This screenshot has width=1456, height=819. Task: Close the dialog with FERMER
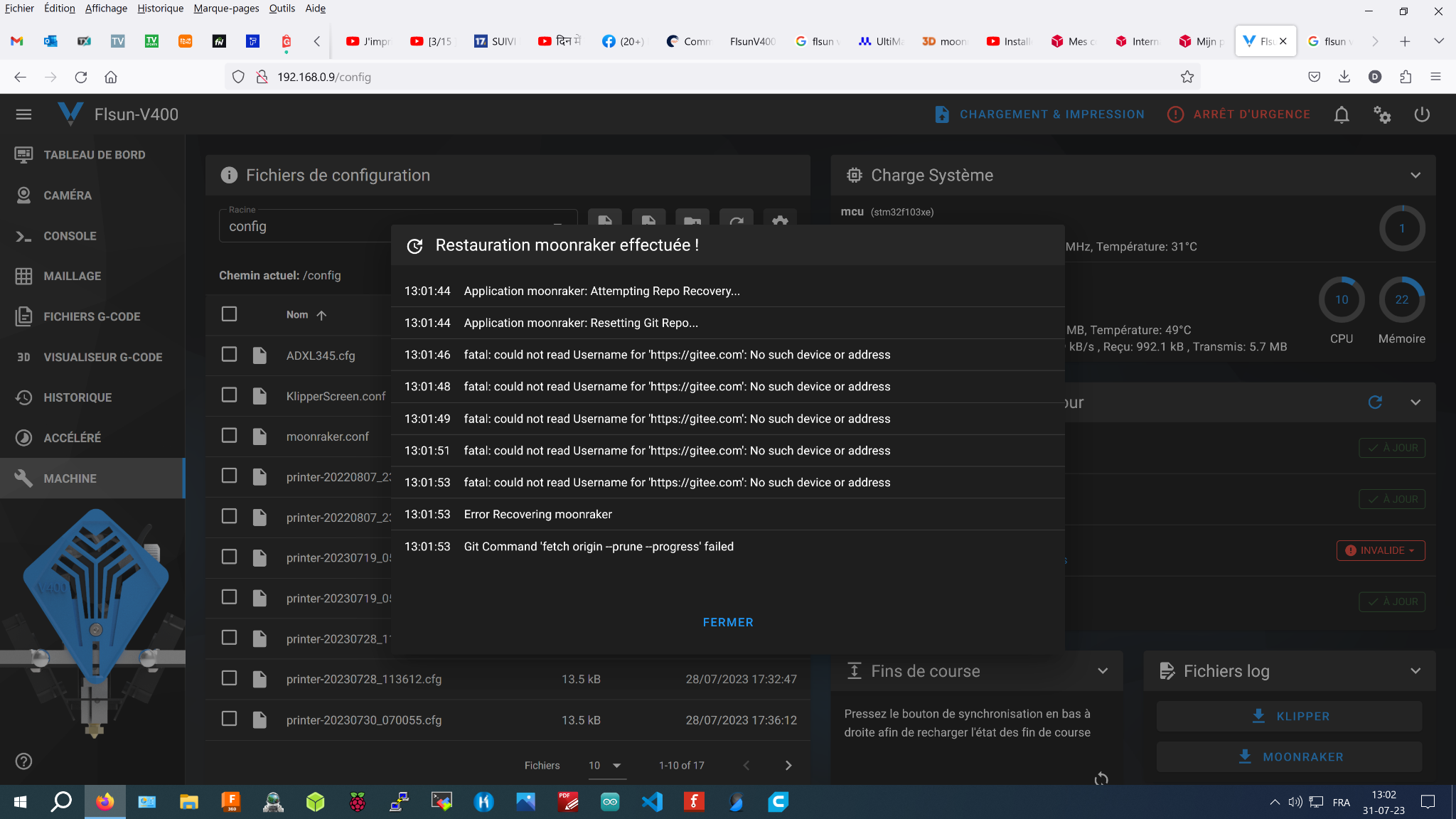(x=727, y=622)
